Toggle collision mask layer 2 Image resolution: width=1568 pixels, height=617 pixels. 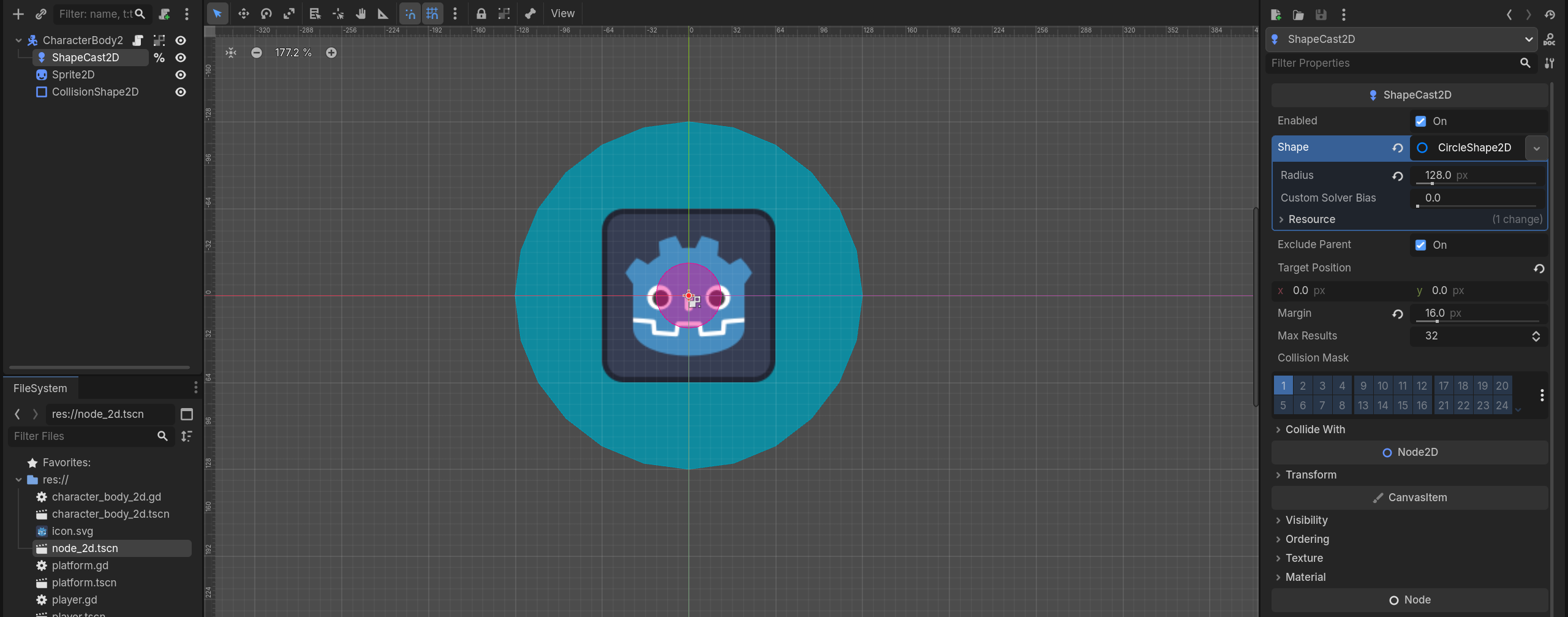(x=1303, y=386)
